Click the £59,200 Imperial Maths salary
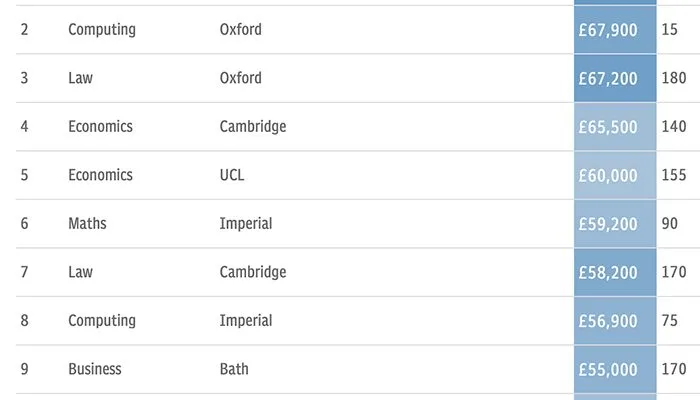Viewport: 700px width, 400px height. [x=615, y=224]
